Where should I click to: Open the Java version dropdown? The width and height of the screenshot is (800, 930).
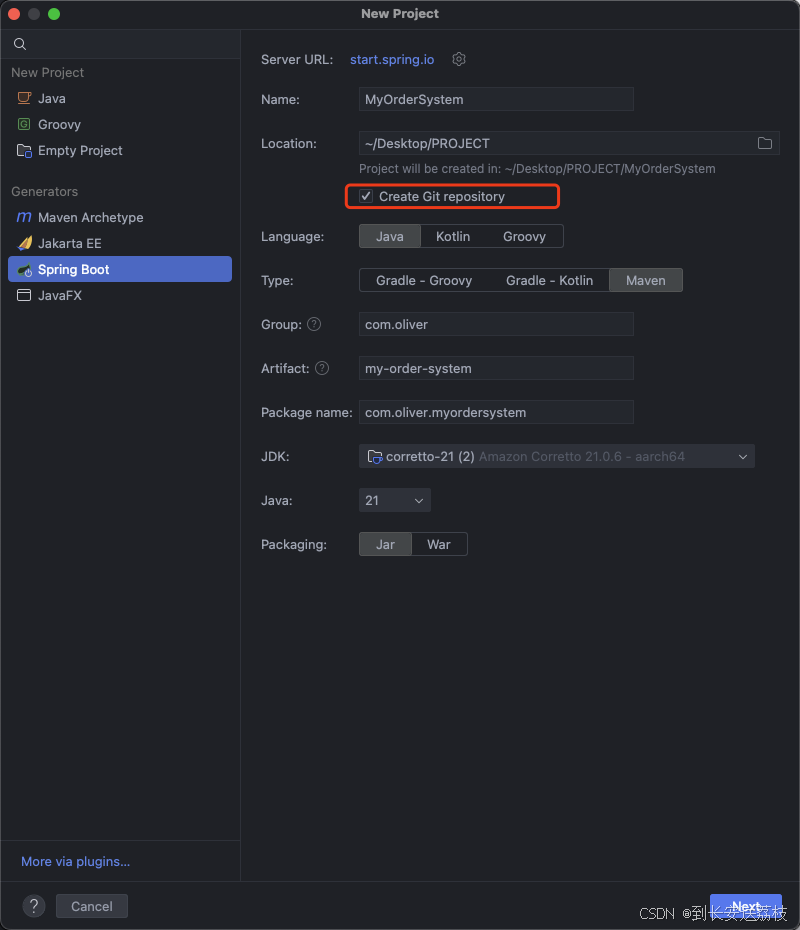pos(394,500)
